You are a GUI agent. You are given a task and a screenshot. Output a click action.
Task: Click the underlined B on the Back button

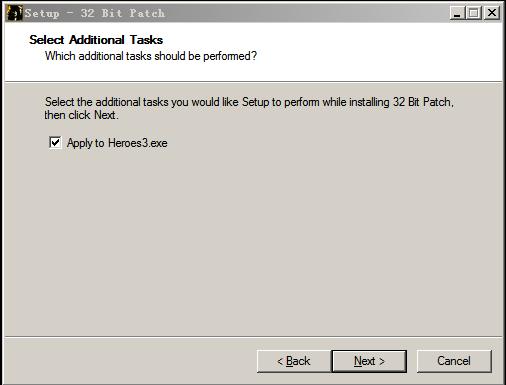(x=289, y=361)
